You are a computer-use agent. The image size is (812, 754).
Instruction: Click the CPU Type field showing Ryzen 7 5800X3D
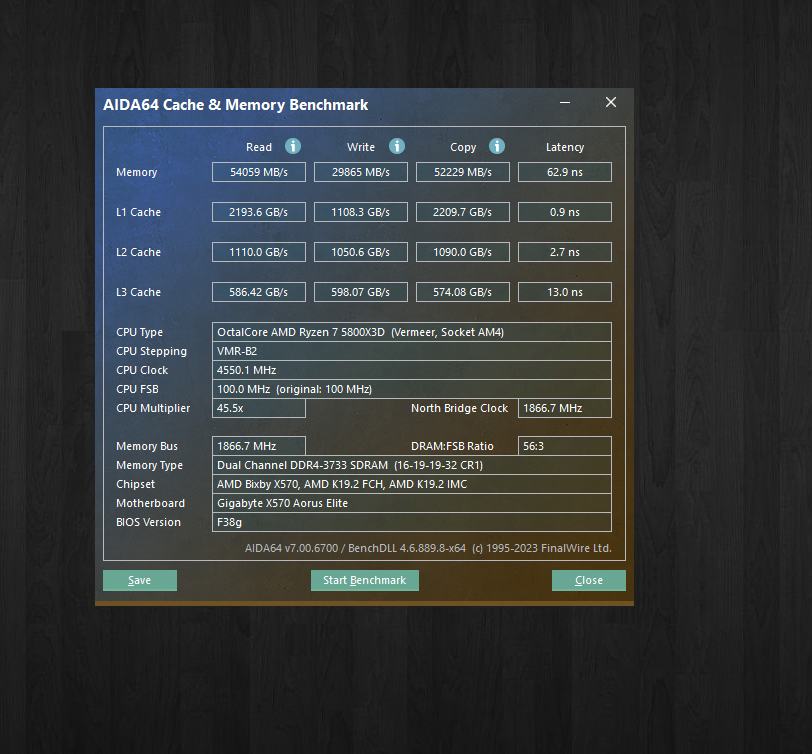[412, 332]
